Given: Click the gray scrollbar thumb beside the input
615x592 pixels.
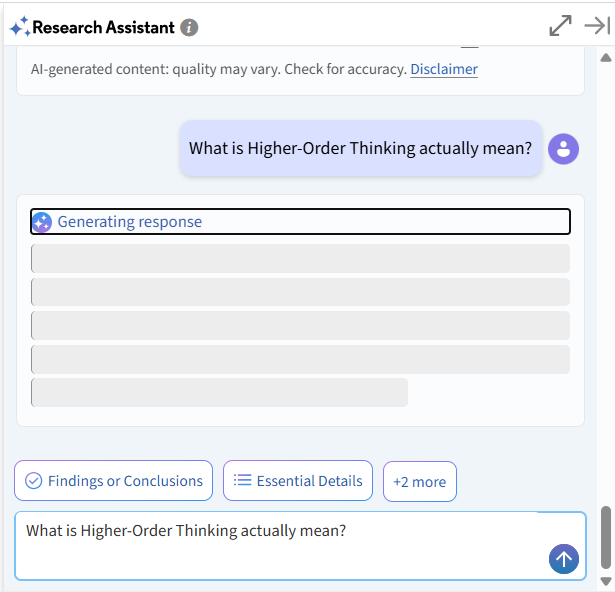Looking at the screenshot, I should [606, 537].
